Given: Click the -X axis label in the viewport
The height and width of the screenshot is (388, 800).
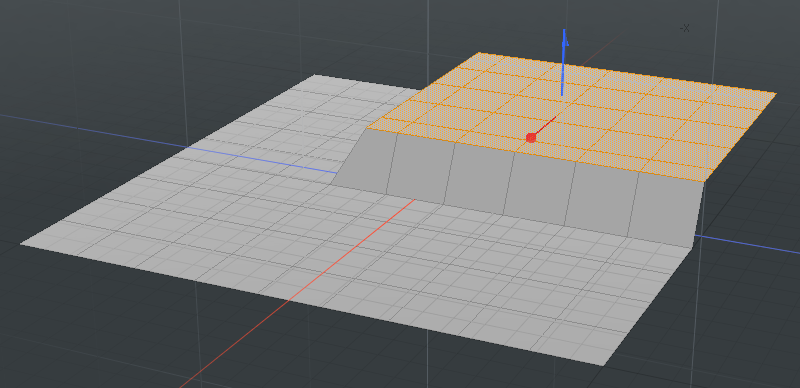Looking at the screenshot, I should coord(685,29).
